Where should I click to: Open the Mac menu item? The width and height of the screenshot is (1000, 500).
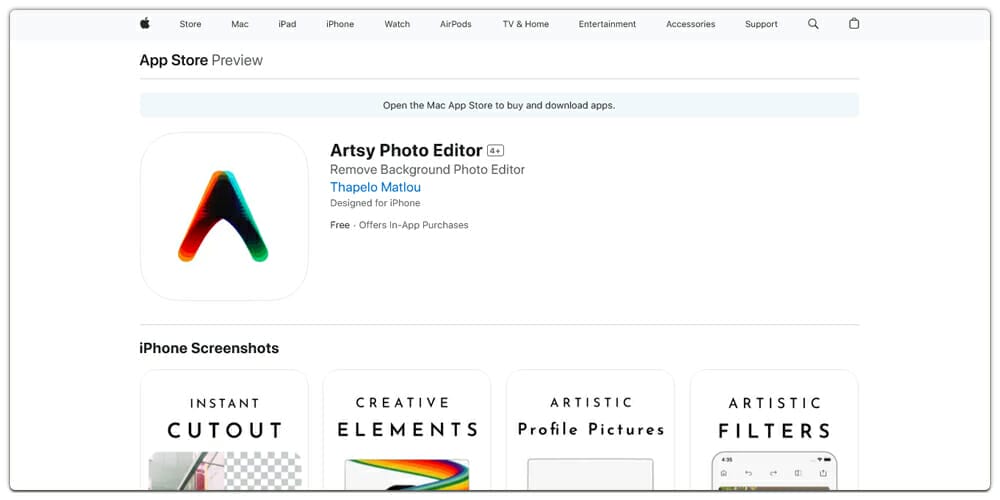240,24
